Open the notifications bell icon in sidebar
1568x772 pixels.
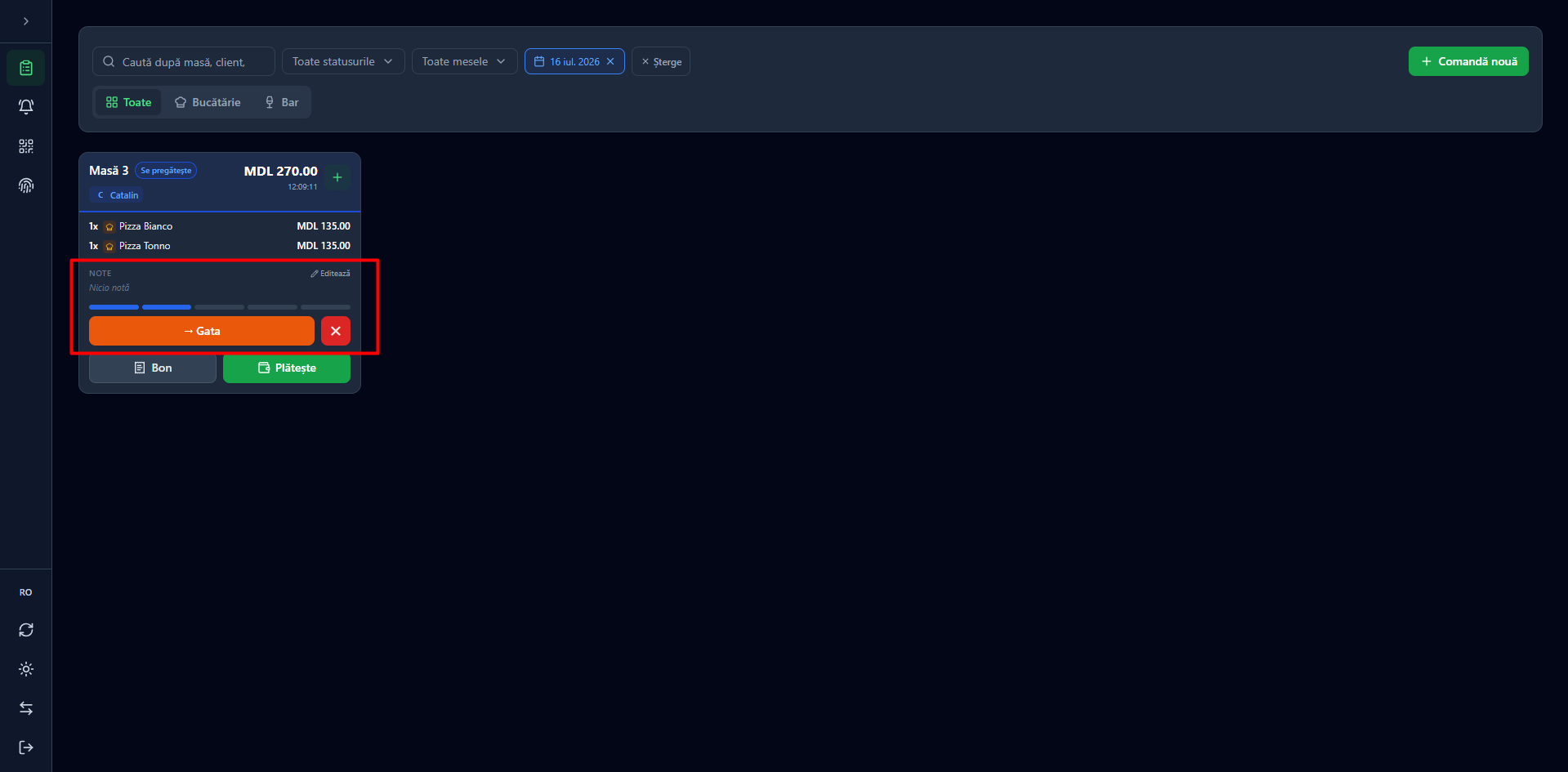(x=26, y=107)
